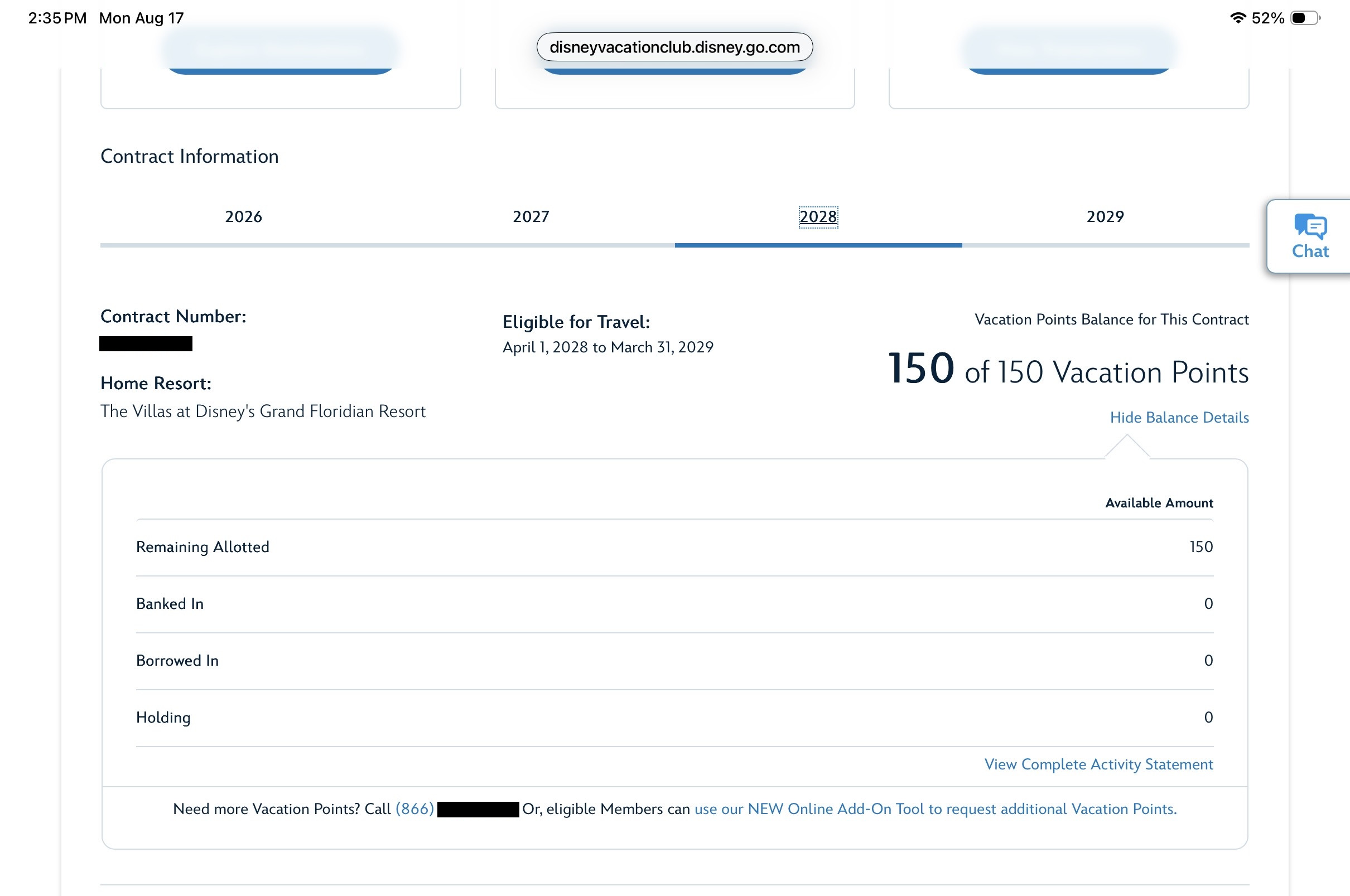This screenshot has width=1350, height=896.
Task: Open View Complete Activity Statement link
Action: click(x=1098, y=764)
